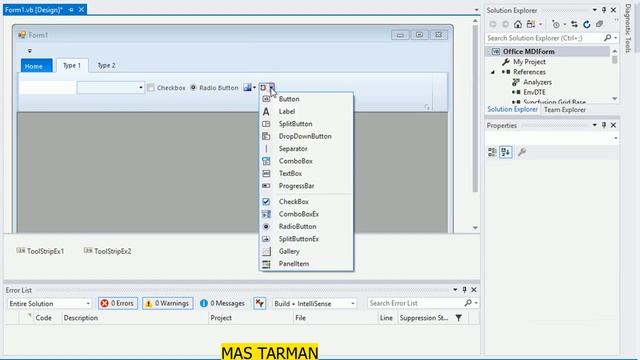Open the My Project tree item
The height and width of the screenshot is (360, 640).
pos(529,62)
